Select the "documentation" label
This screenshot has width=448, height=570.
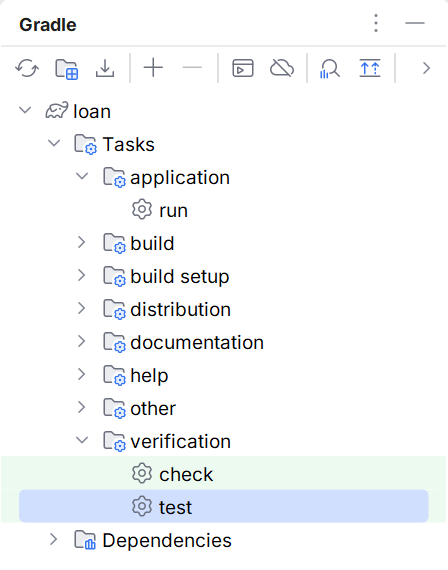[x=197, y=342]
